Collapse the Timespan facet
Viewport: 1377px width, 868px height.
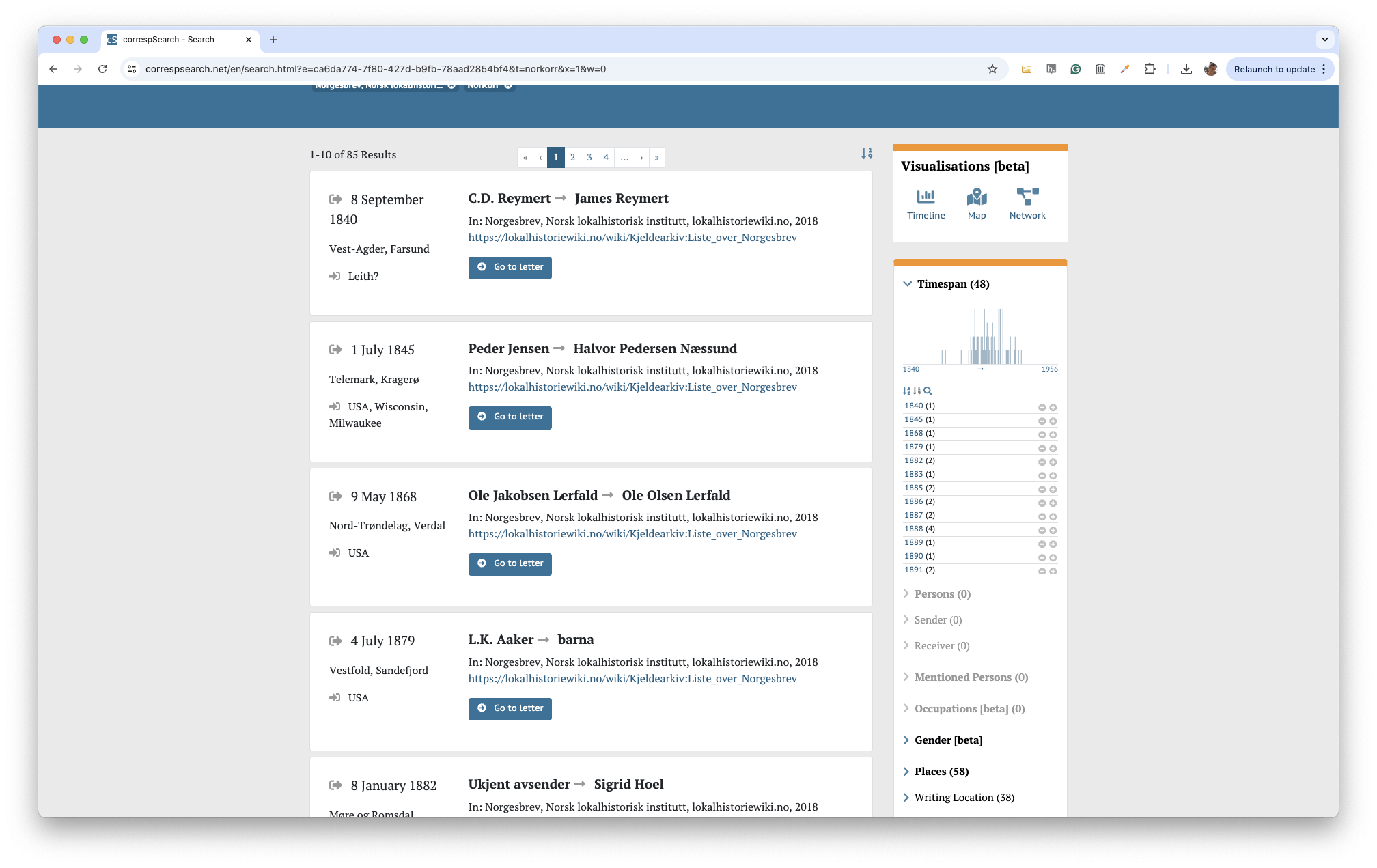[x=907, y=283]
